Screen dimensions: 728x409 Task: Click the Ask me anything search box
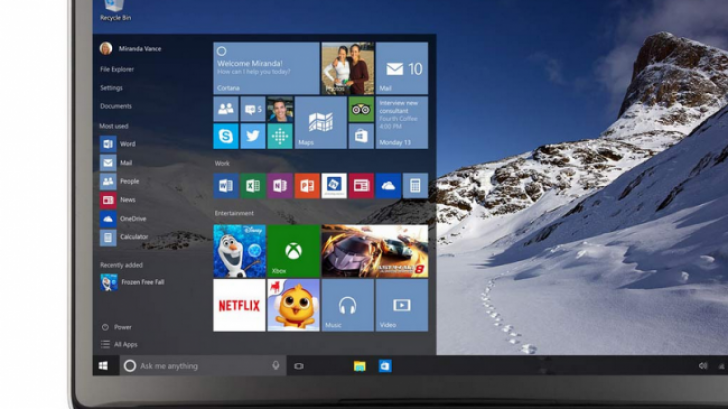(x=203, y=366)
